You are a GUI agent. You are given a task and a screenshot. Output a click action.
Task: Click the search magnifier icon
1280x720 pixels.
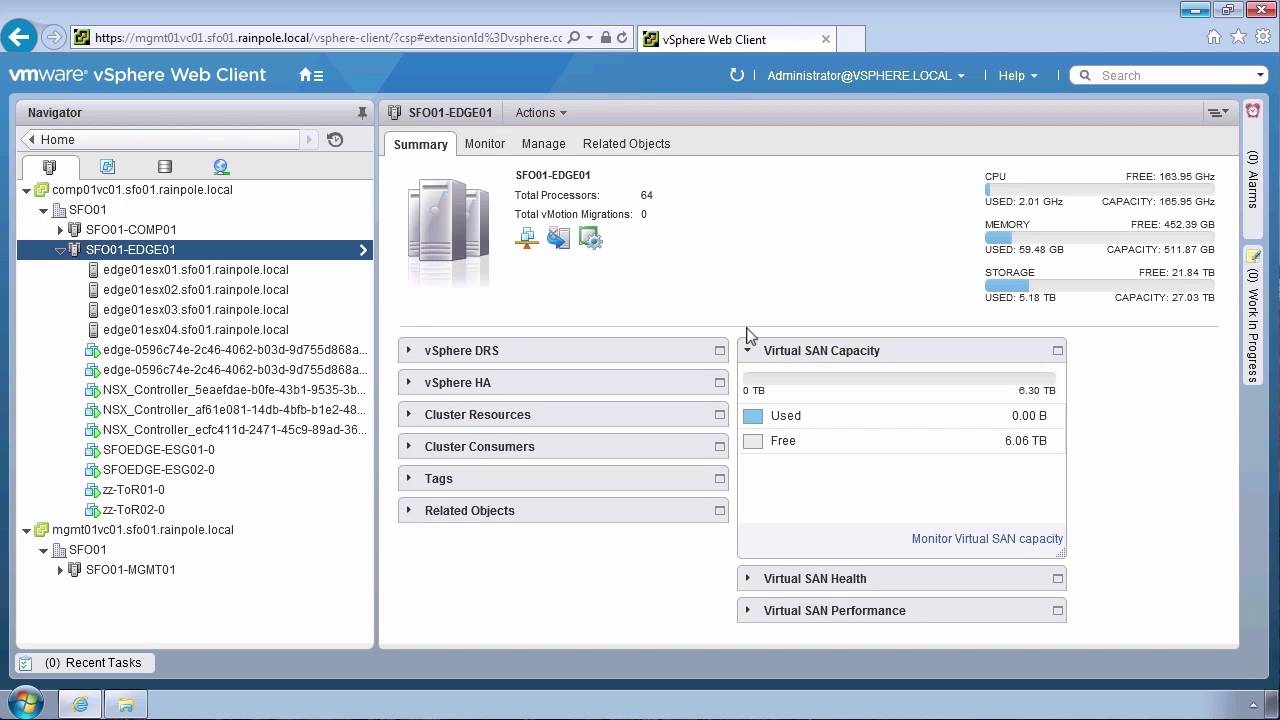click(1085, 75)
